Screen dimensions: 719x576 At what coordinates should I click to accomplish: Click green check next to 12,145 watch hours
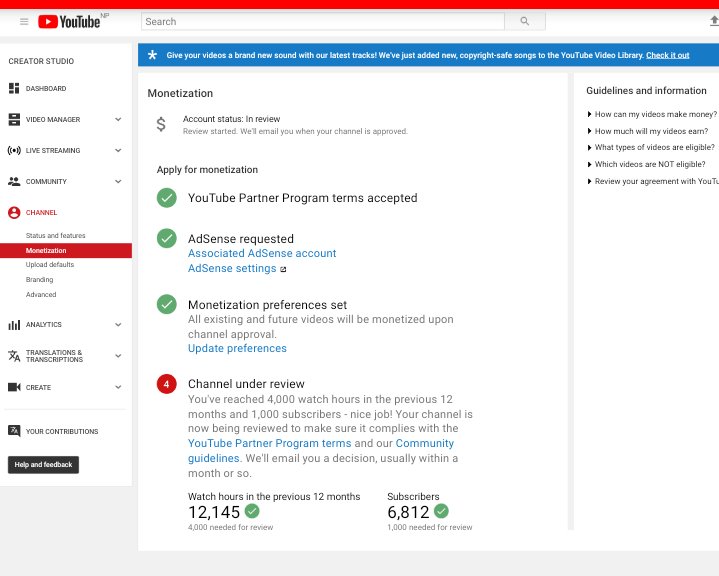point(252,510)
